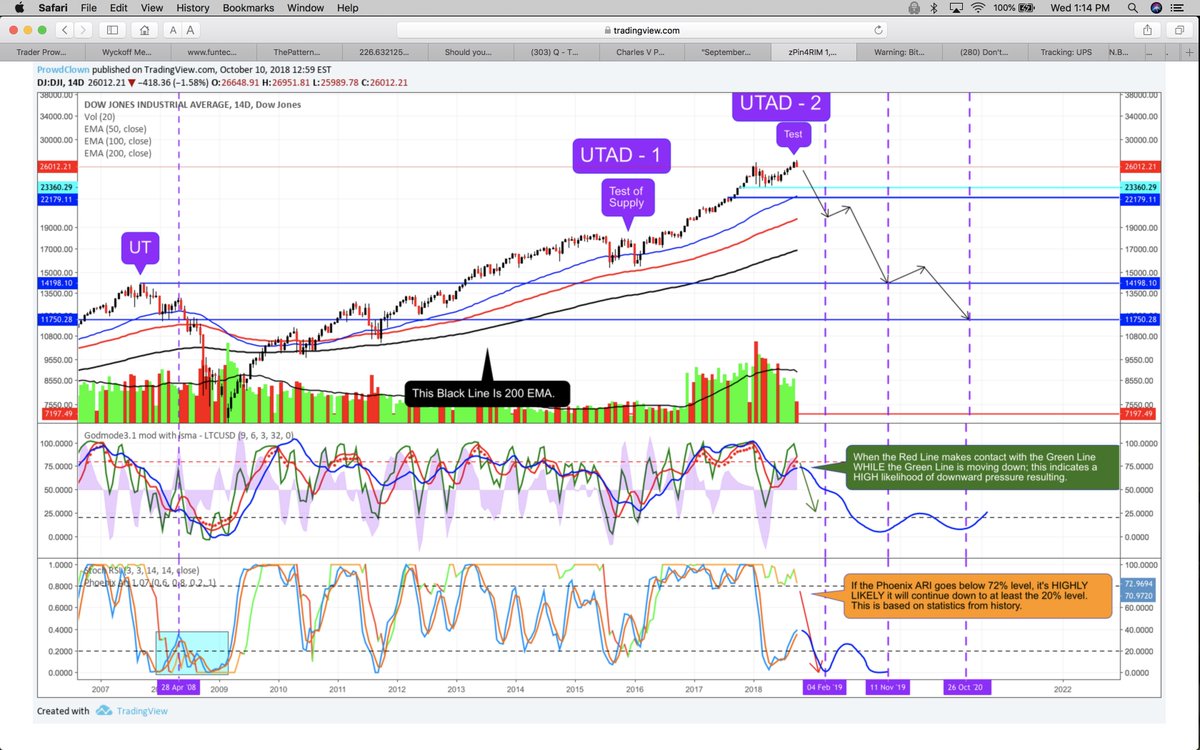1200x750 pixels.
Task: Click the UT callout label
Action: [x=140, y=247]
